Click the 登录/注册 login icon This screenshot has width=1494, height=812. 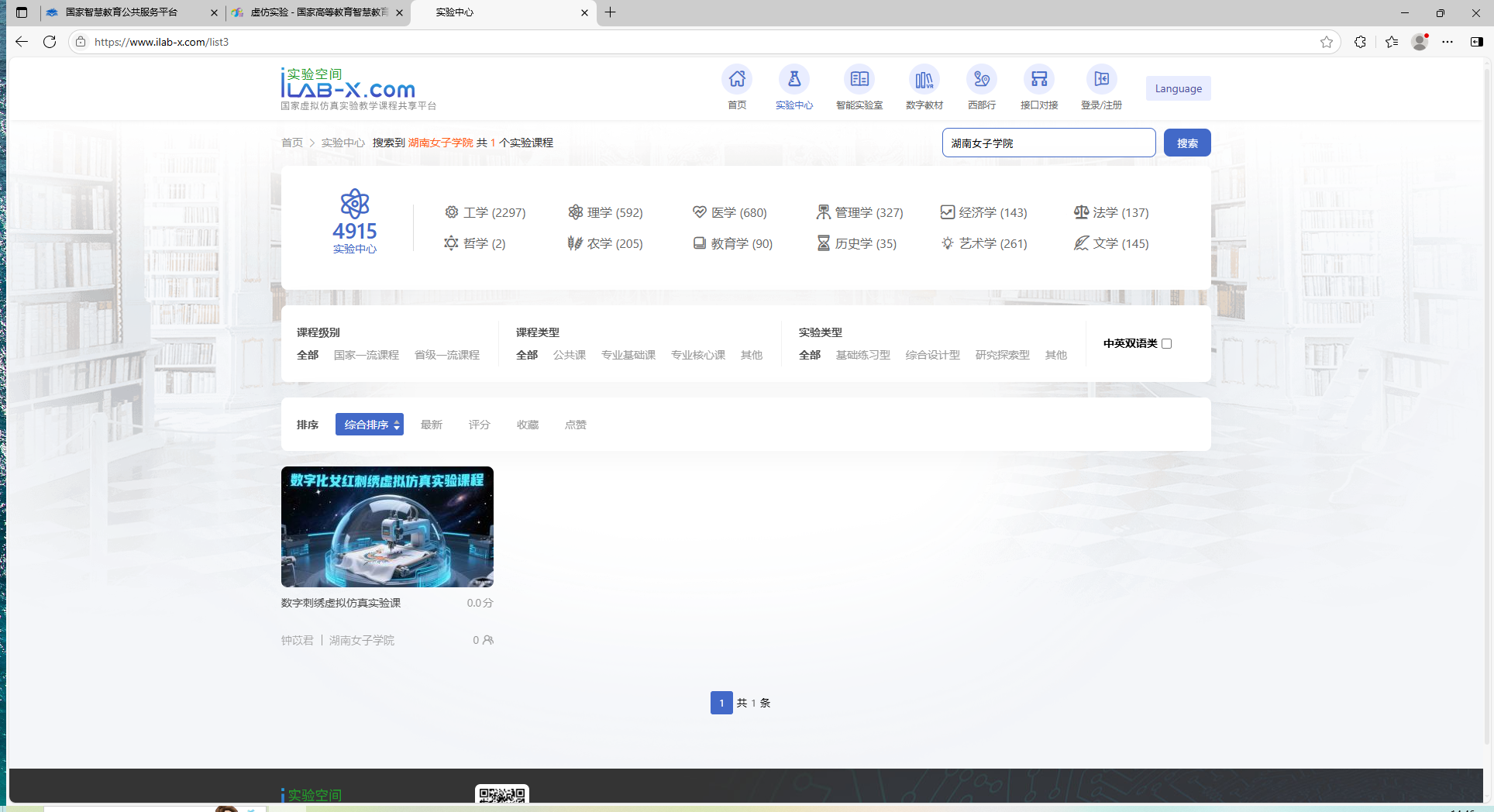tap(1101, 80)
